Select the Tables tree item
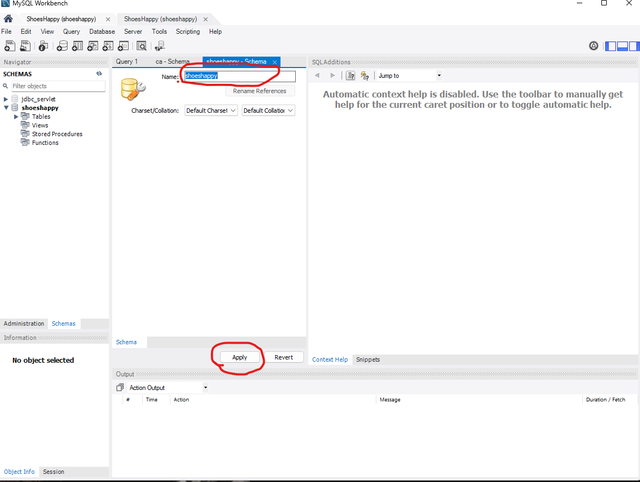The height and width of the screenshot is (482, 640). click(41, 117)
